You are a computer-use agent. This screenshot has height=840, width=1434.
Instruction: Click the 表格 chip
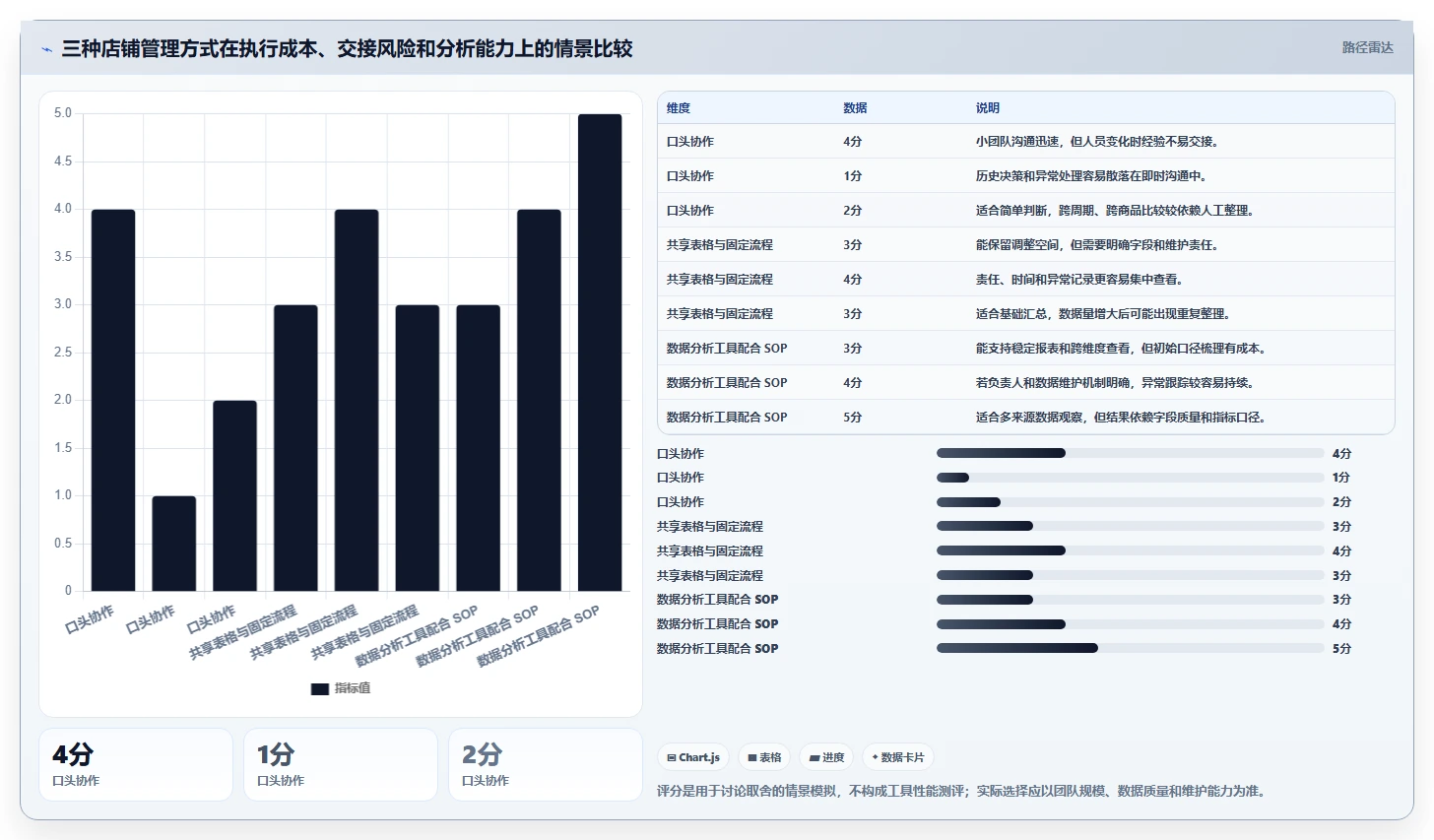tap(764, 757)
